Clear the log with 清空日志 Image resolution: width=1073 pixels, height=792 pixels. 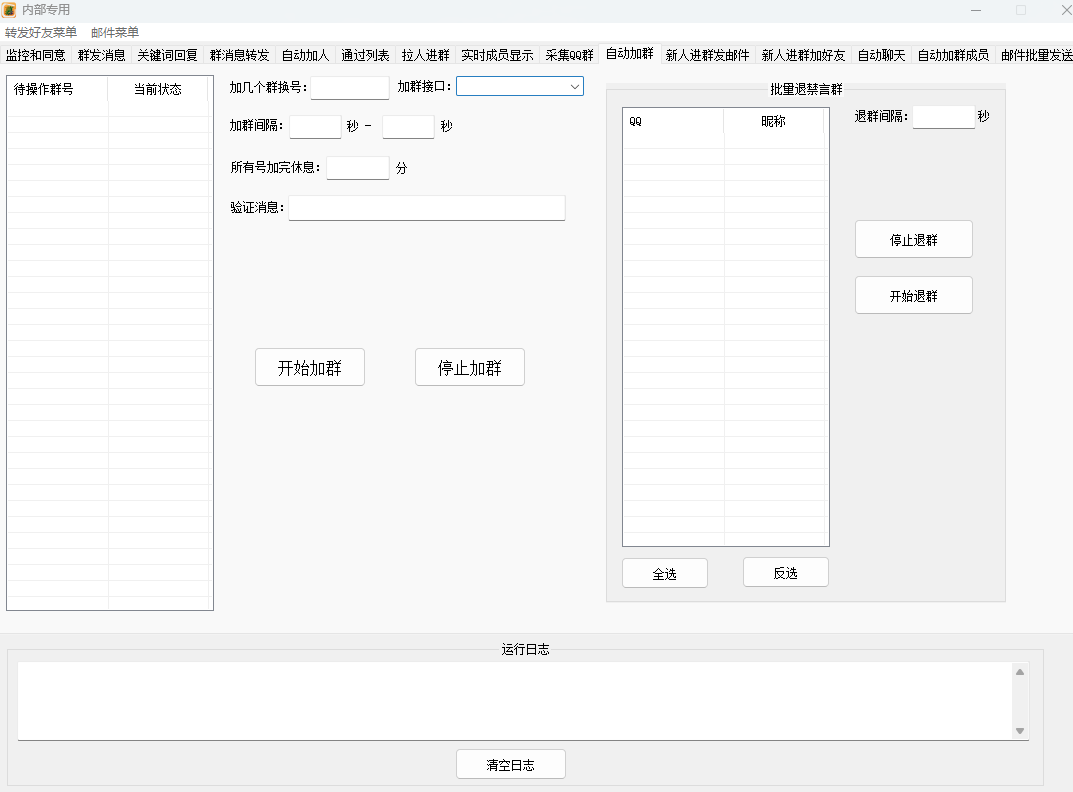click(510, 765)
